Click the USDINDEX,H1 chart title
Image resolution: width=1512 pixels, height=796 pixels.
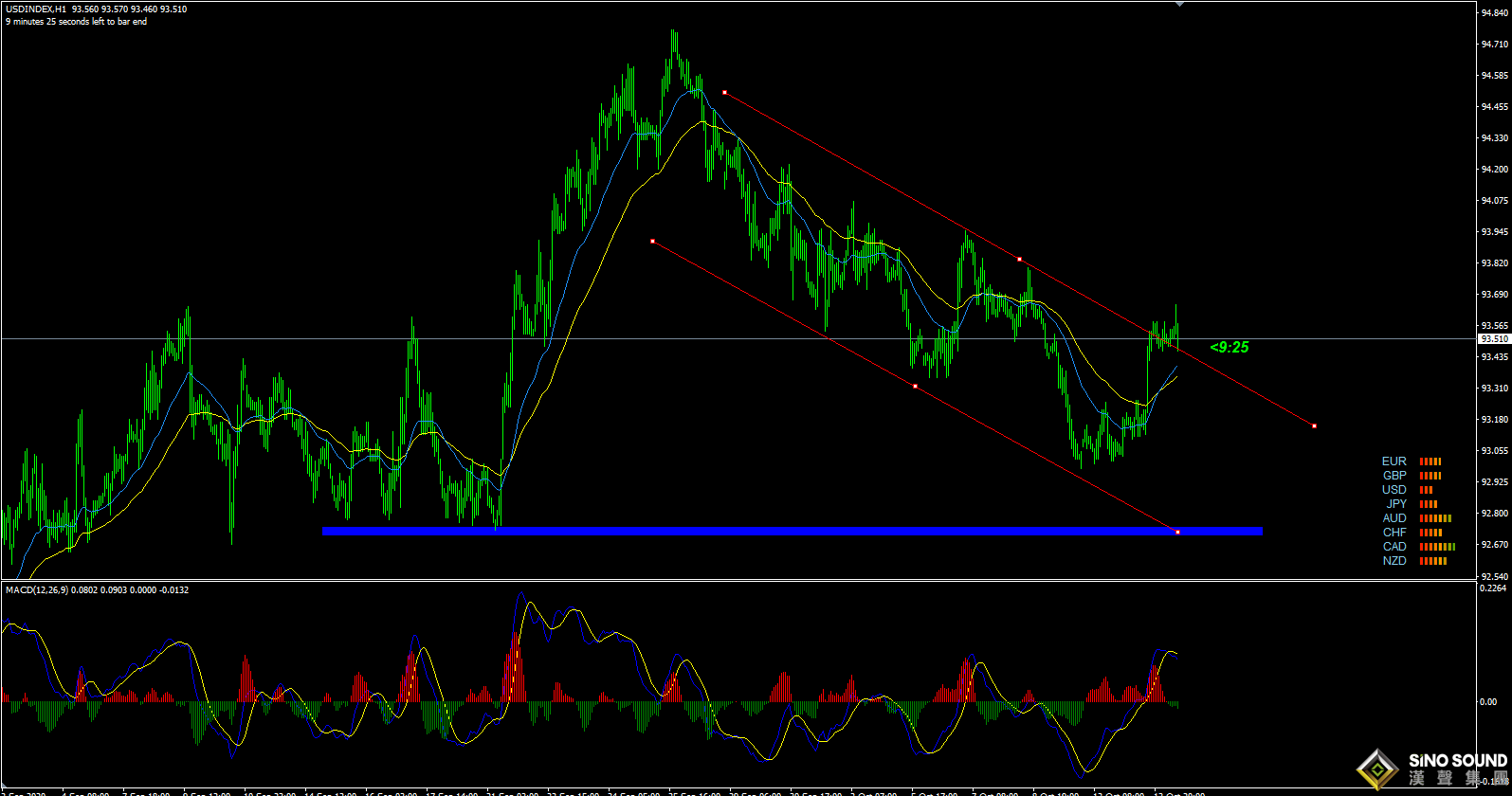tap(36, 9)
